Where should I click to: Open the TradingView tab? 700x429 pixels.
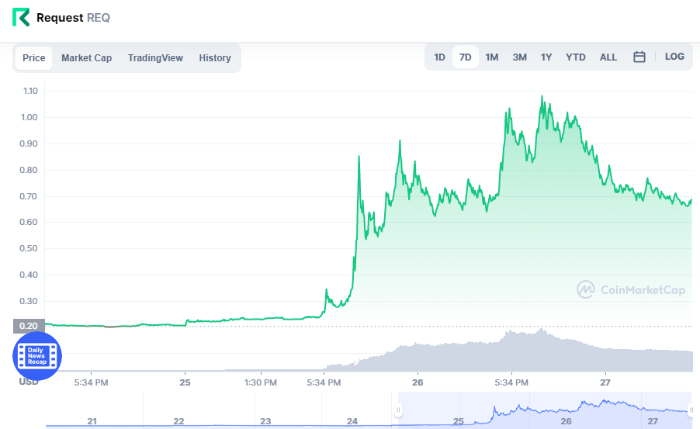click(x=155, y=58)
